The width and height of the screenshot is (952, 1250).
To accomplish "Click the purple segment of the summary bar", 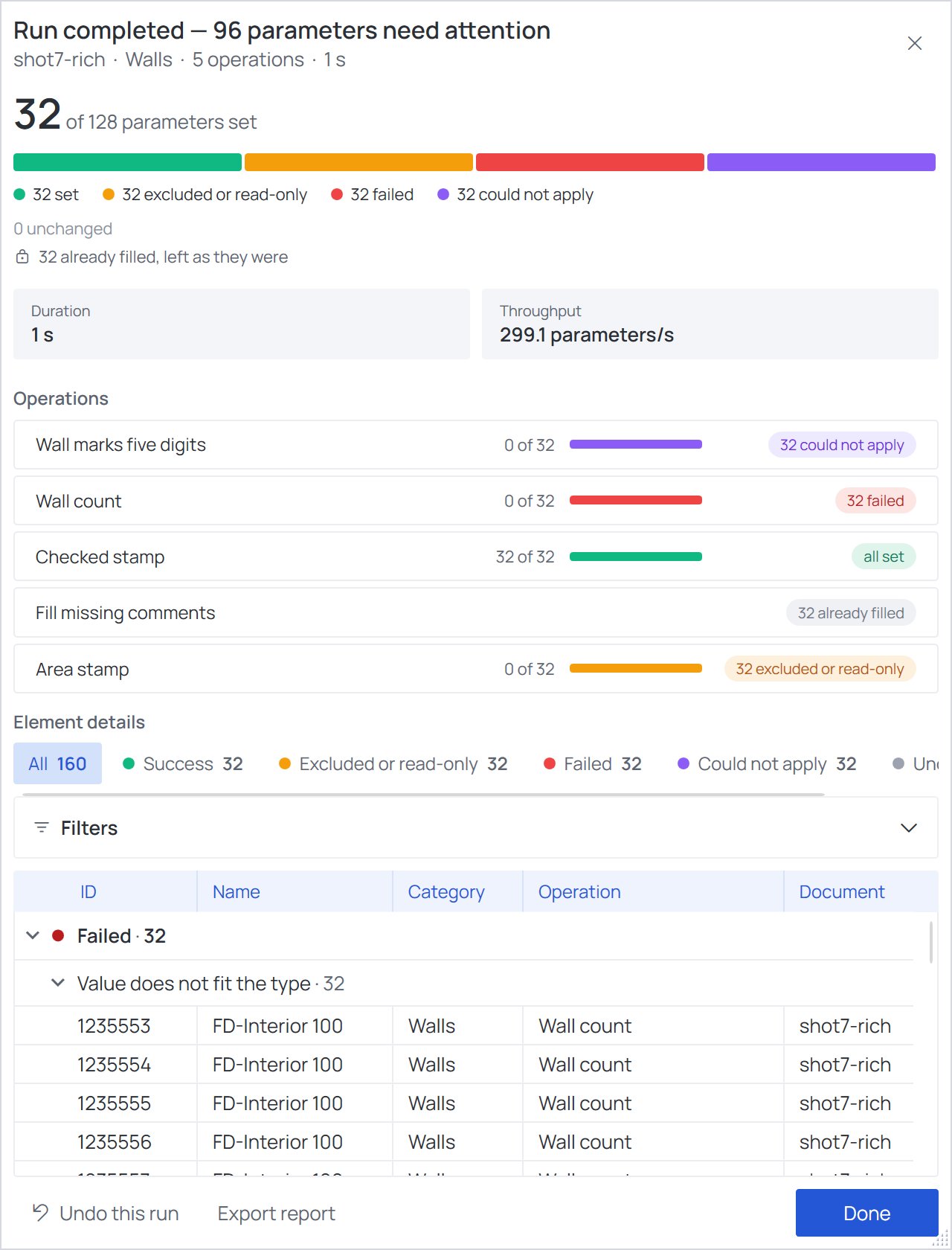I will [821, 162].
